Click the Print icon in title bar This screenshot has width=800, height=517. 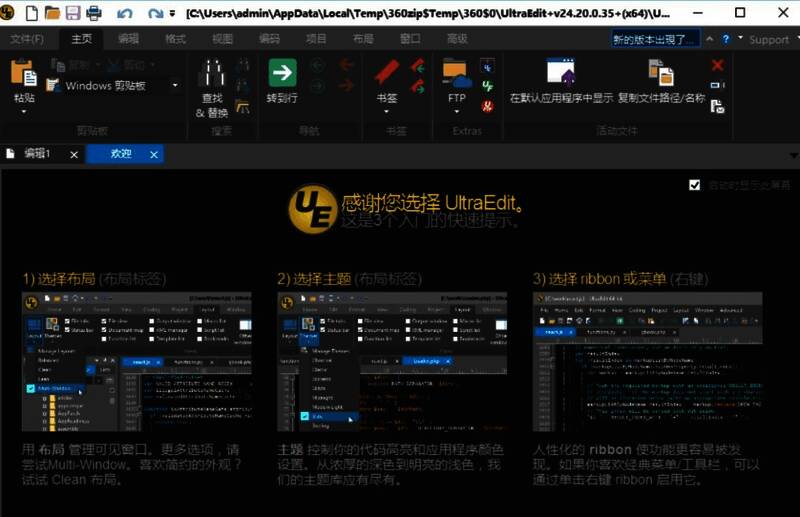pyautogui.click(x=94, y=14)
